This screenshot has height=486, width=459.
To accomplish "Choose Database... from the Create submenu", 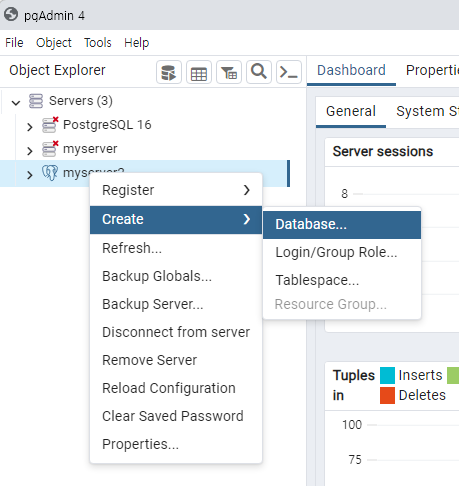I will click(342, 224).
